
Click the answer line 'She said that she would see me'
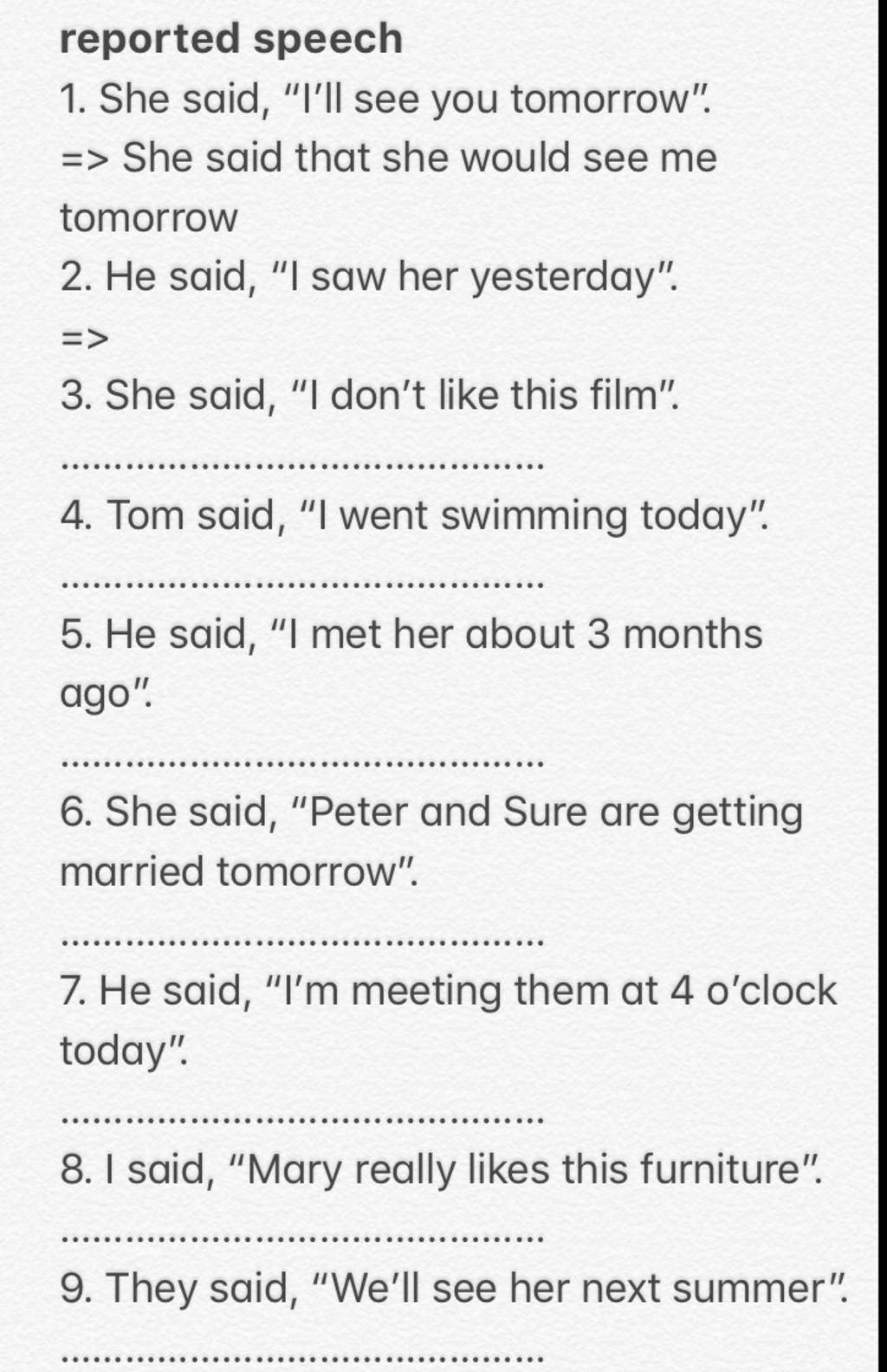[x=389, y=159]
